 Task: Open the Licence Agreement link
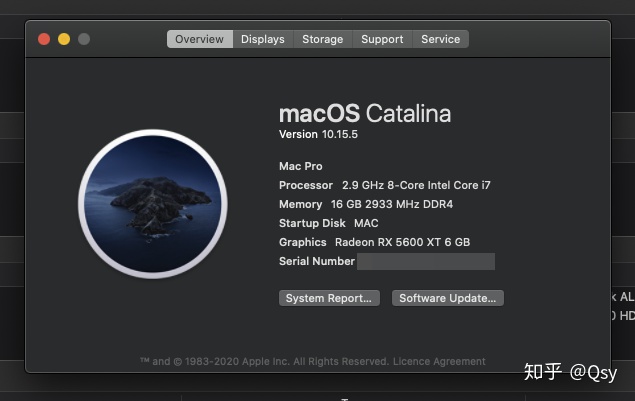[x=439, y=361]
